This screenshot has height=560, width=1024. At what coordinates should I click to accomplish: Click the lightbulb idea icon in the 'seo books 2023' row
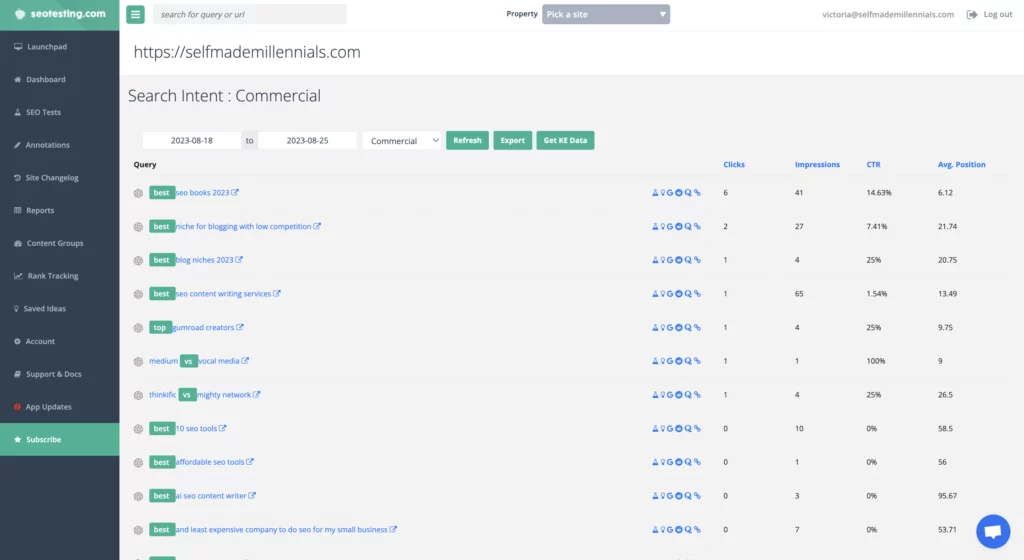coord(662,193)
